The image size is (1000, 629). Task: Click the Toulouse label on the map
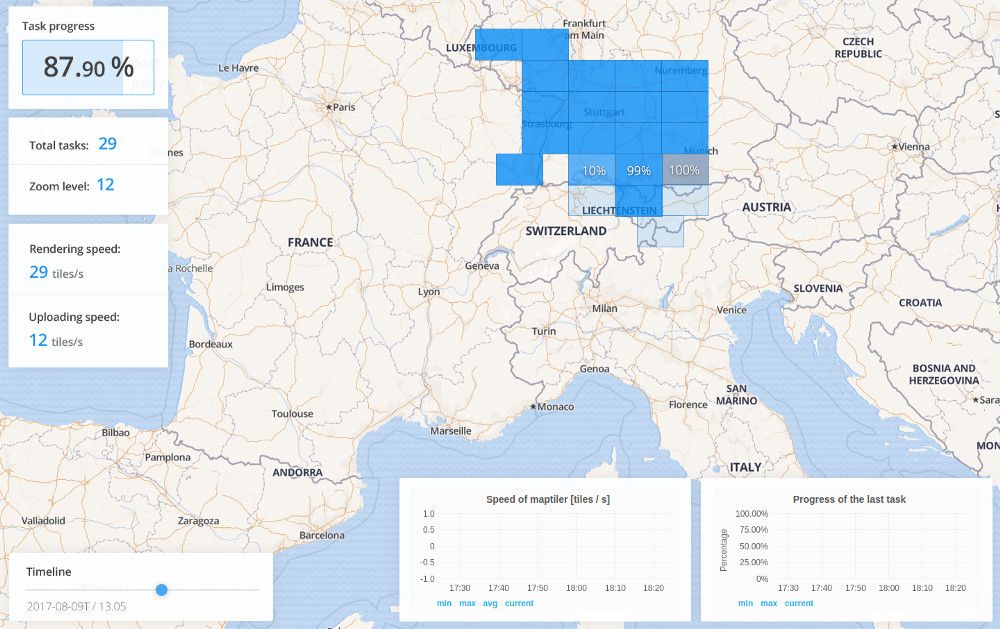point(292,414)
